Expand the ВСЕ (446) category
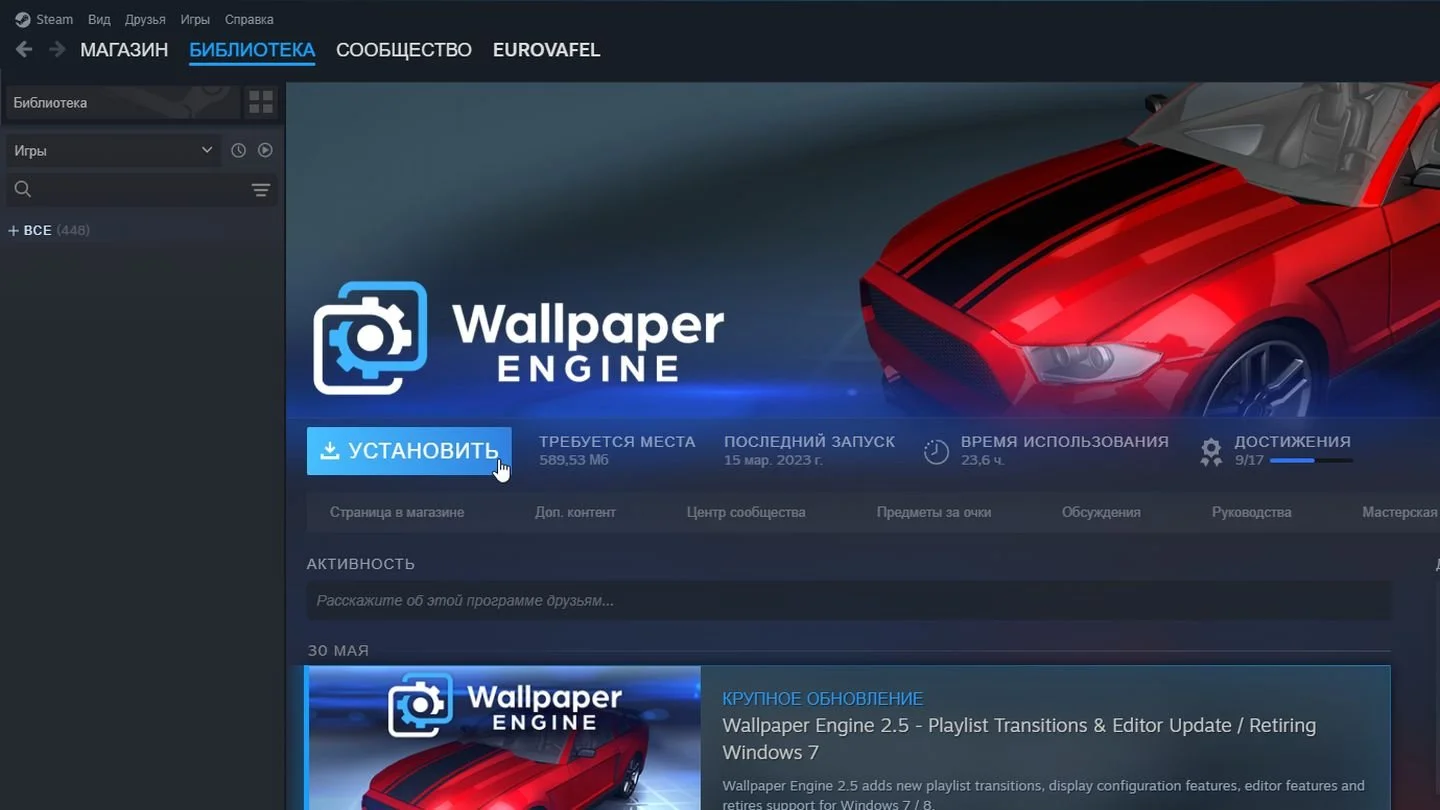The height and width of the screenshot is (810, 1440). (x=49, y=231)
